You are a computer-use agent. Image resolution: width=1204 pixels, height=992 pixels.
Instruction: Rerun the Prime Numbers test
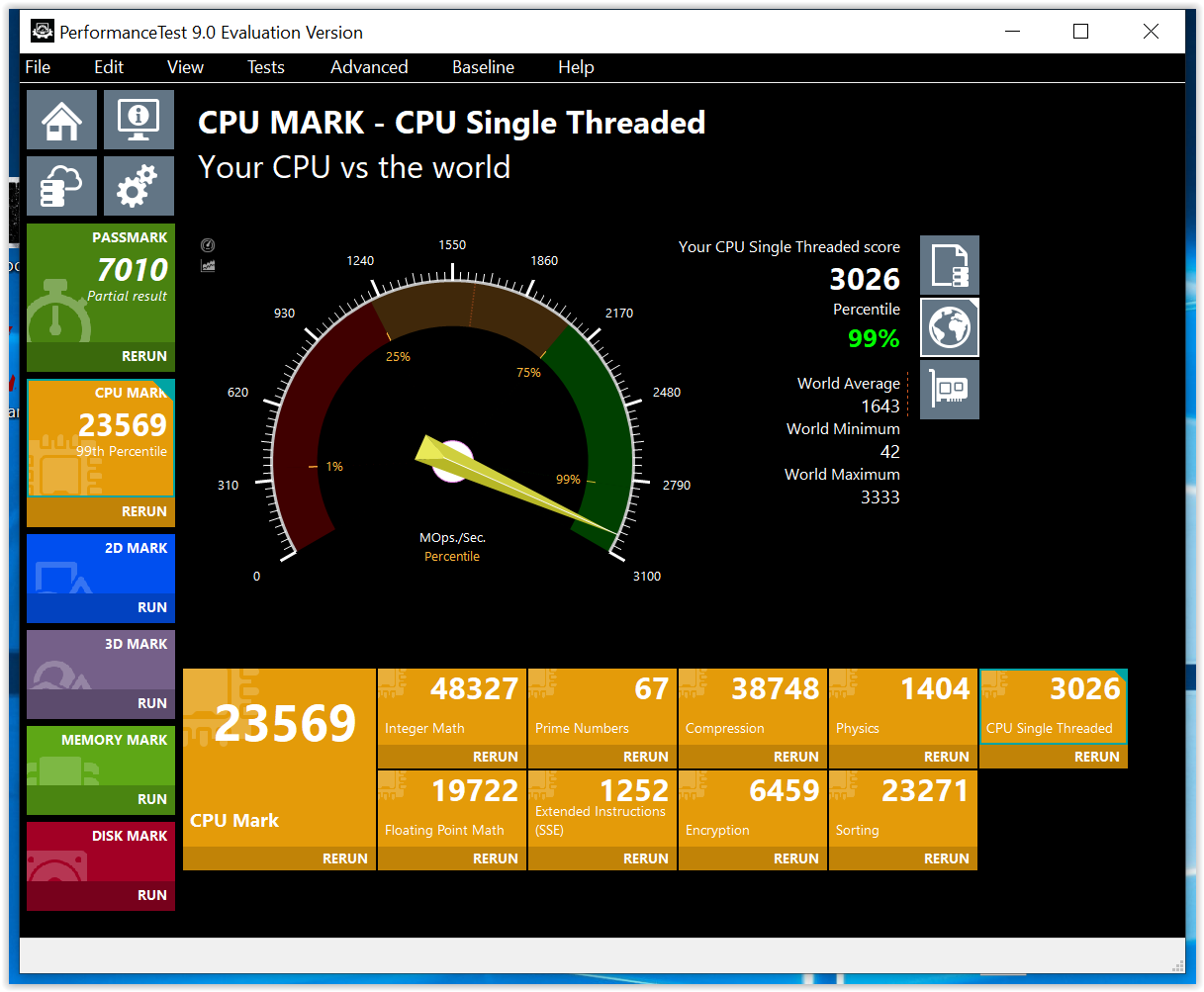[602, 757]
